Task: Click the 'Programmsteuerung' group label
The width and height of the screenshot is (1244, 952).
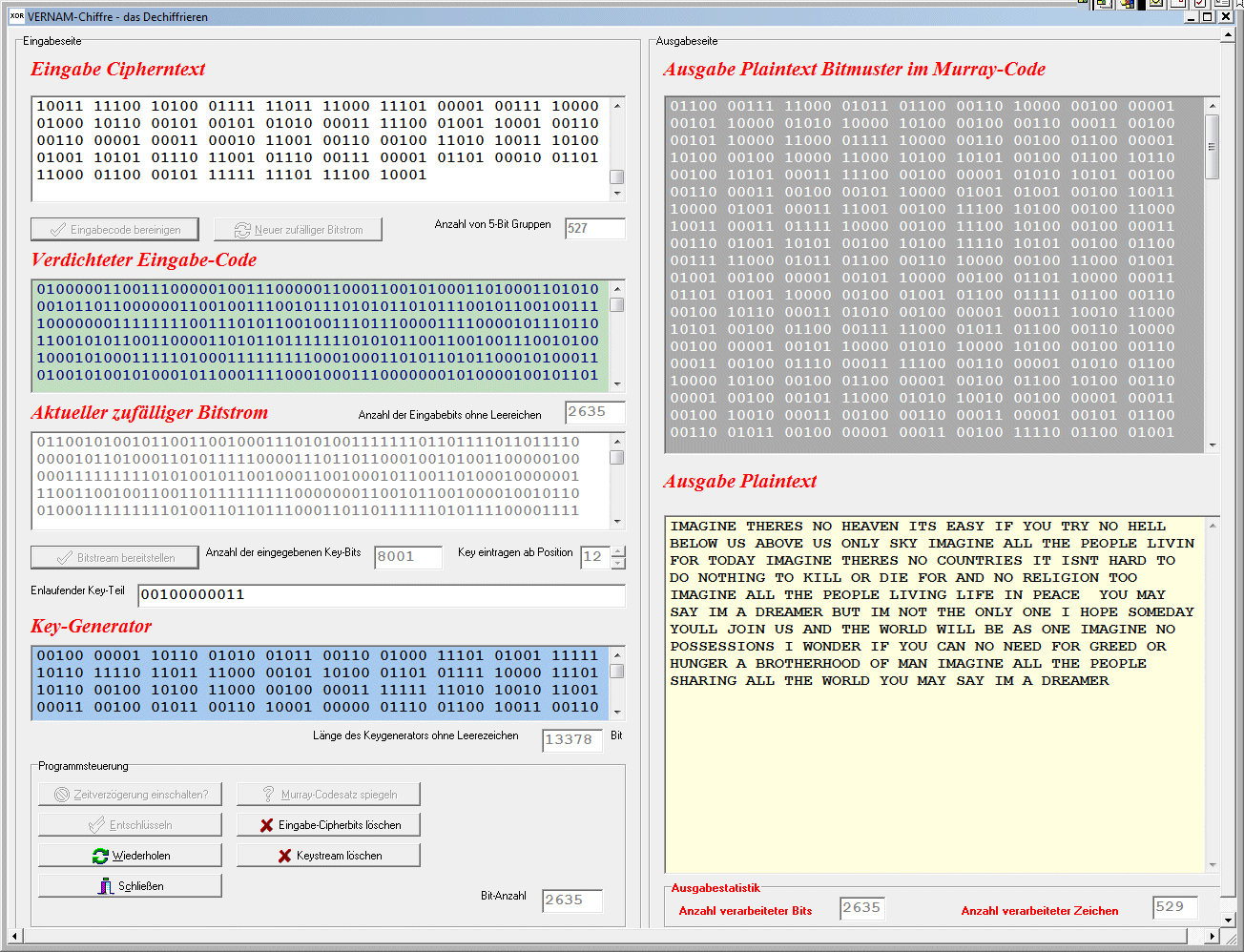Action: (83, 766)
